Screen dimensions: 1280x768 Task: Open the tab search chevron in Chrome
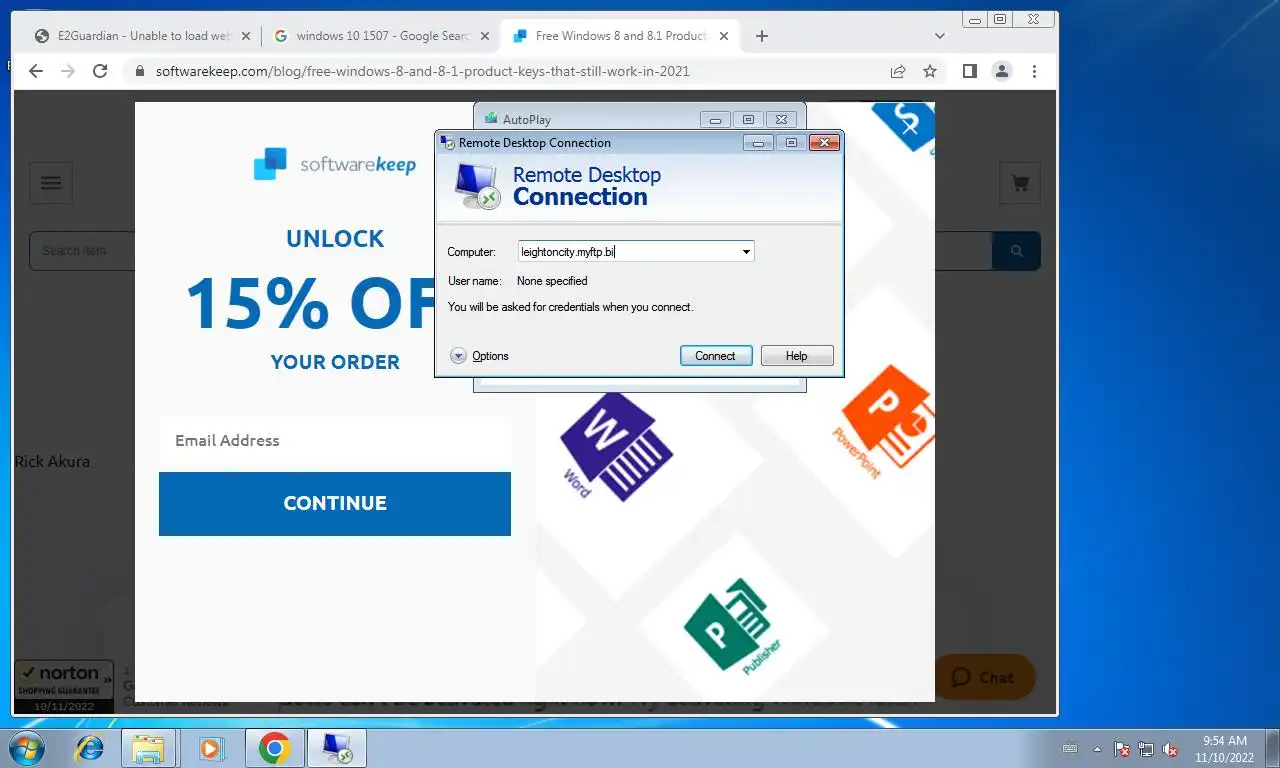coord(939,36)
